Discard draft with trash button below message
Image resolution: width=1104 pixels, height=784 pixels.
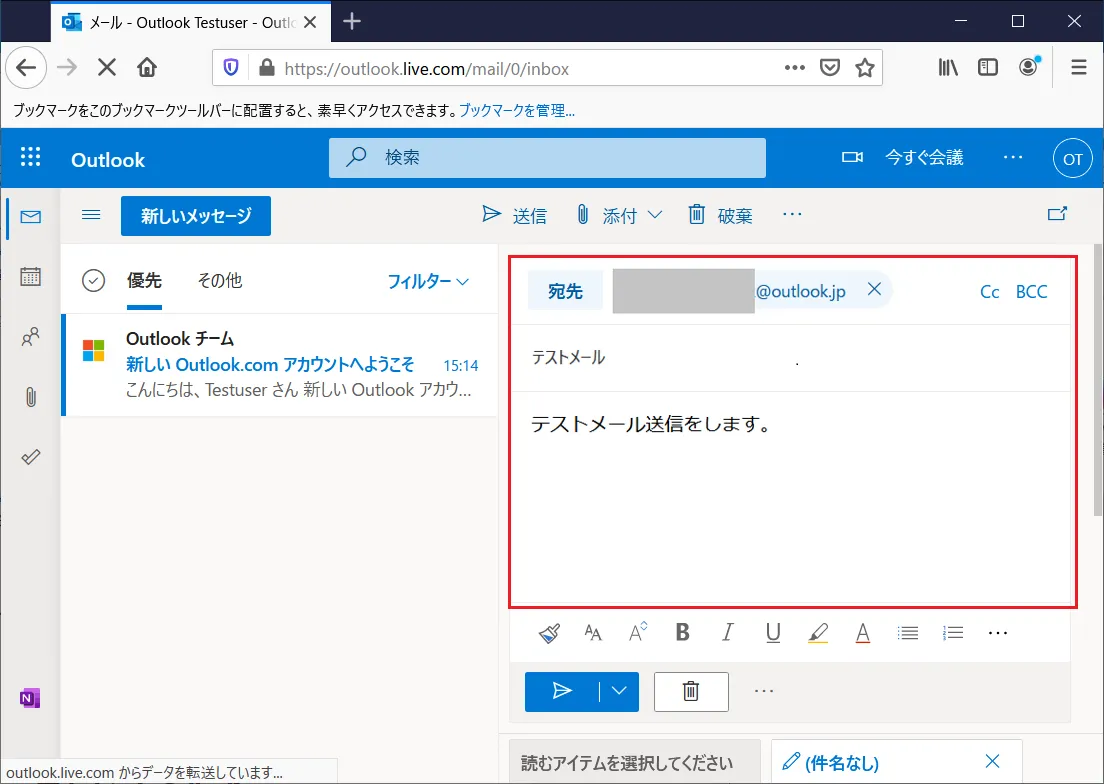[x=691, y=692]
